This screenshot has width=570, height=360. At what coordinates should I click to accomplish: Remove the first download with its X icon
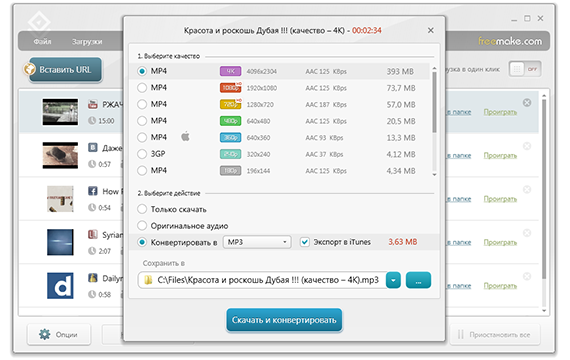[x=527, y=103]
